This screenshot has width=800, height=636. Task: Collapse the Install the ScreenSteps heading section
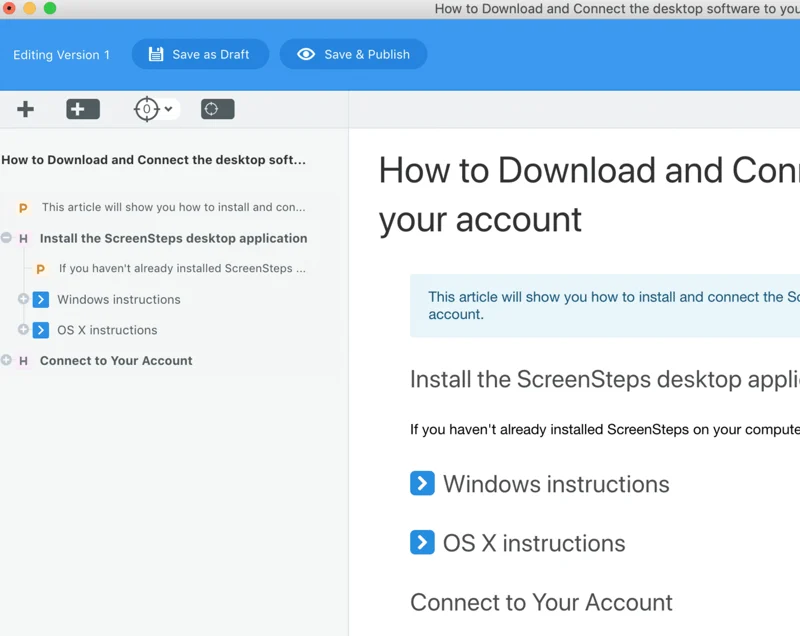click(6, 237)
